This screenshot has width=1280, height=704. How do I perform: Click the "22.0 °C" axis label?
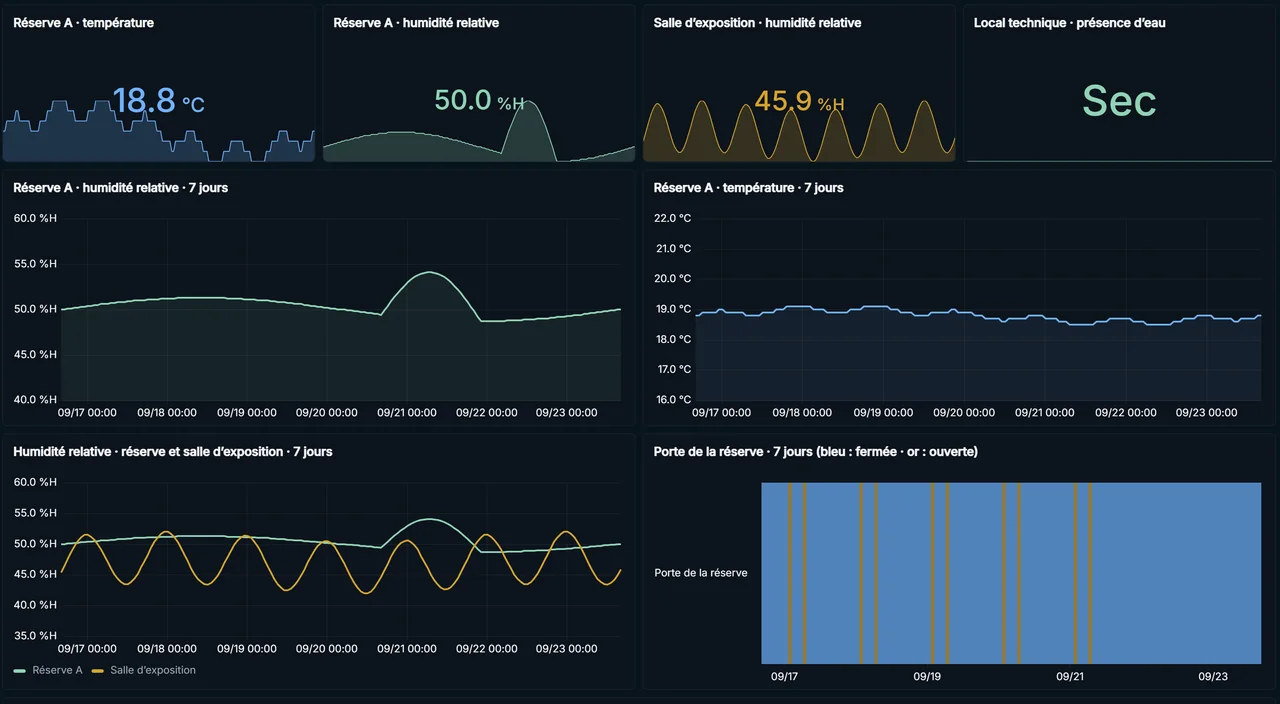pyautogui.click(x=672, y=218)
